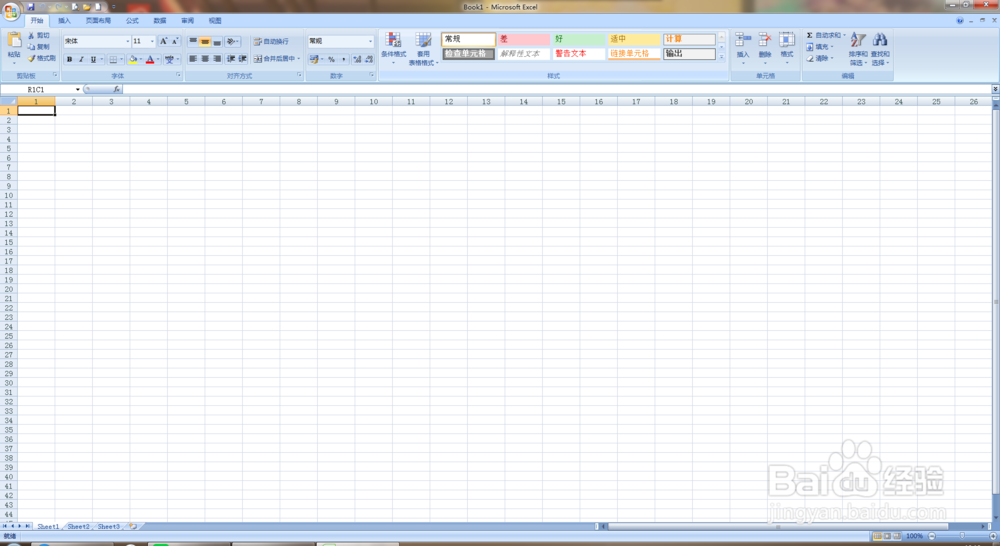
Task: Open the Office button menu
Action: point(11,11)
